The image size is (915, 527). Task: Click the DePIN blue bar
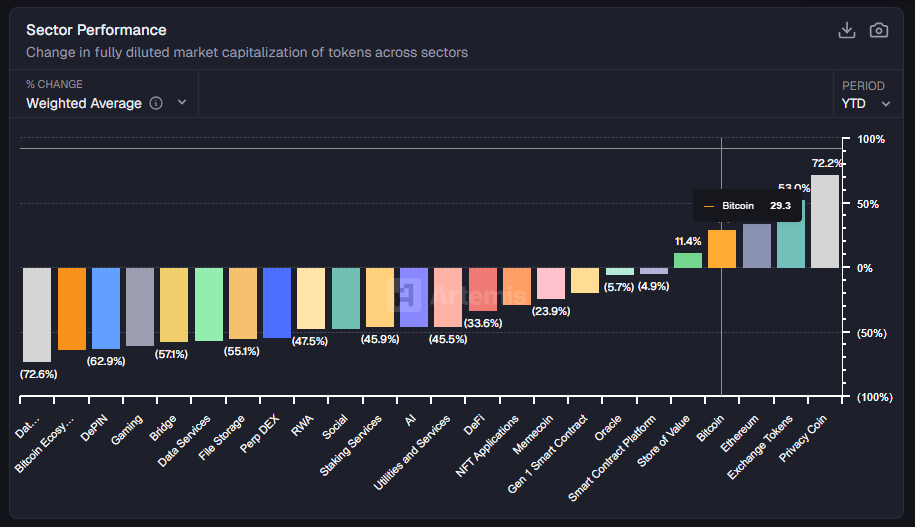click(x=106, y=308)
